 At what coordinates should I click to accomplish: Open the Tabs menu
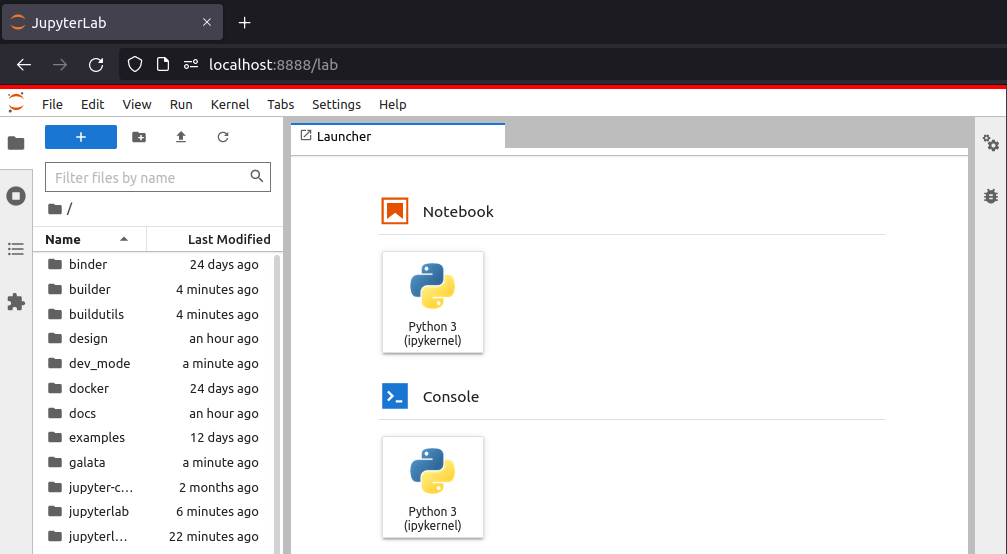point(281,104)
